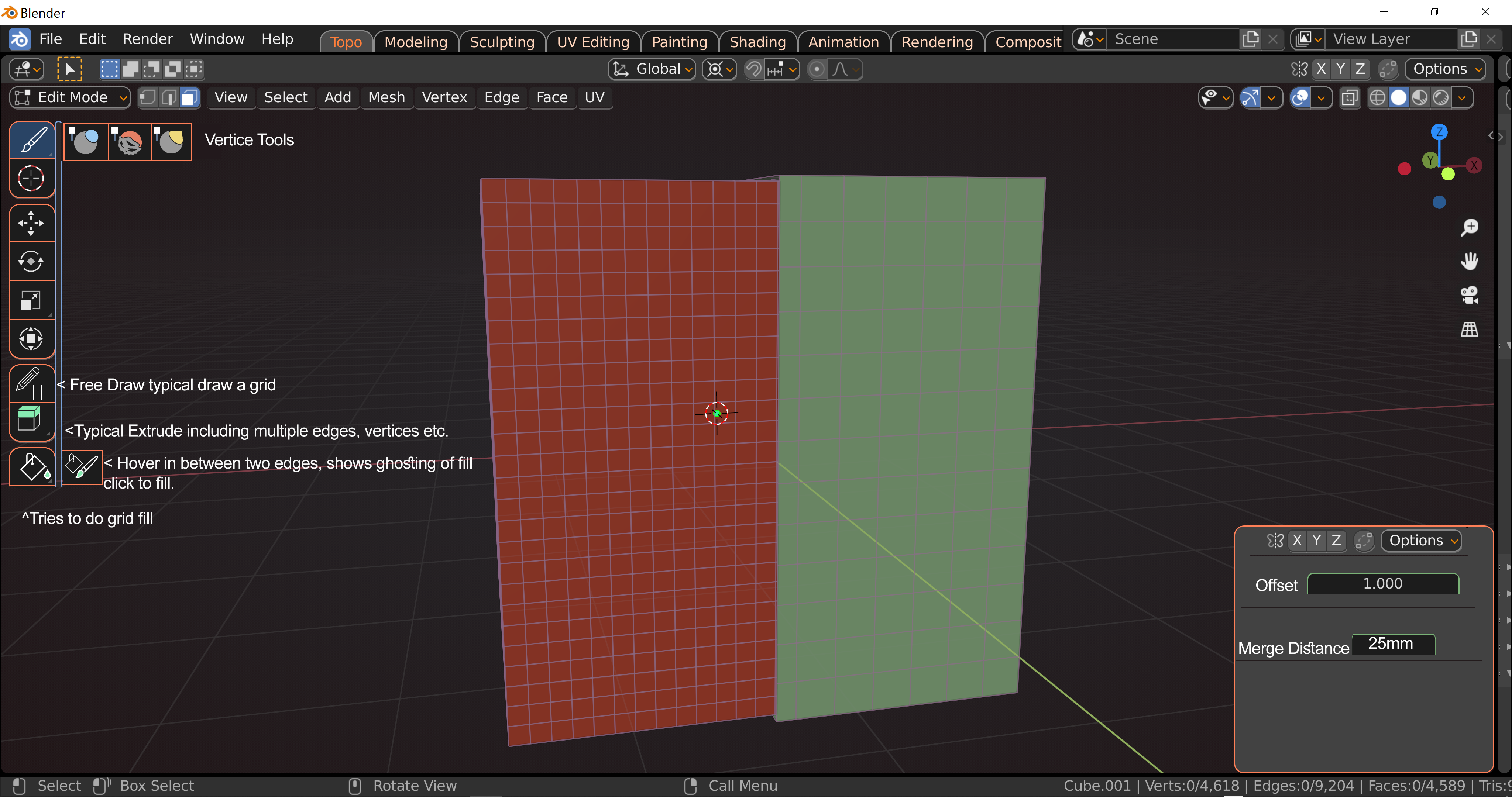This screenshot has width=1512, height=797.
Task: Toggle snapping magnet
Action: pyautogui.click(x=754, y=69)
